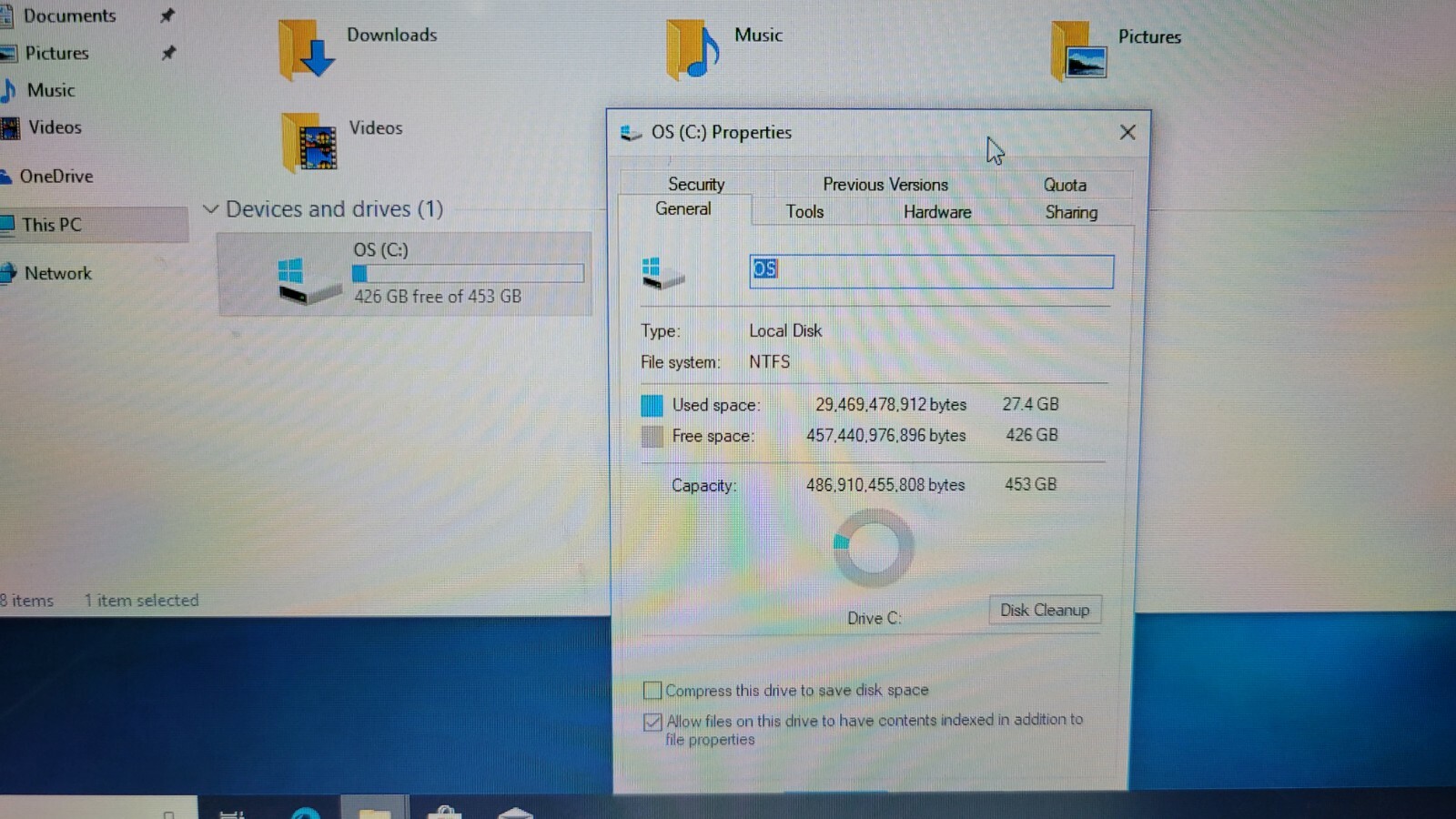Enable Compress this drive to save disk space
Image resolution: width=1456 pixels, height=819 pixels.
652,691
